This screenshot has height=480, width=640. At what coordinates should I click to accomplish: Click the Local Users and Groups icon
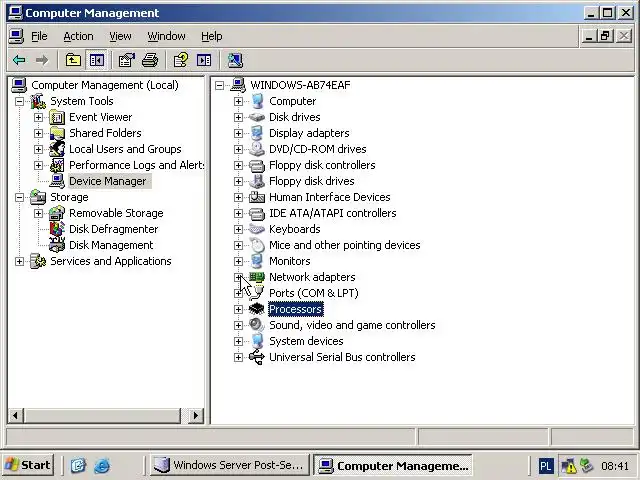tap(57, 149)
